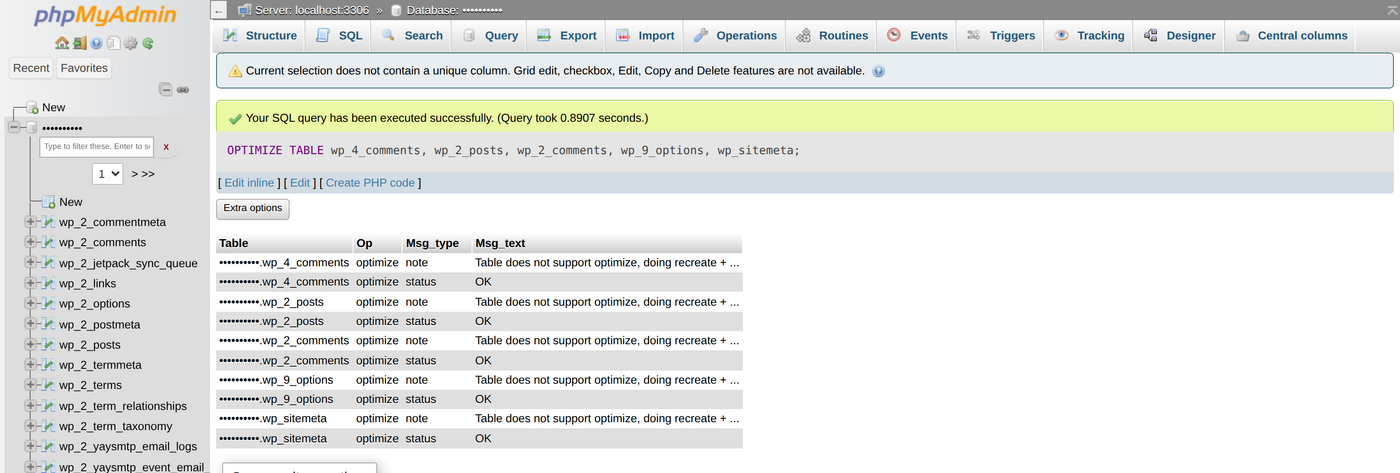Click the Recent button
This screenshot has width=1400, height=473.
(31, 68)
